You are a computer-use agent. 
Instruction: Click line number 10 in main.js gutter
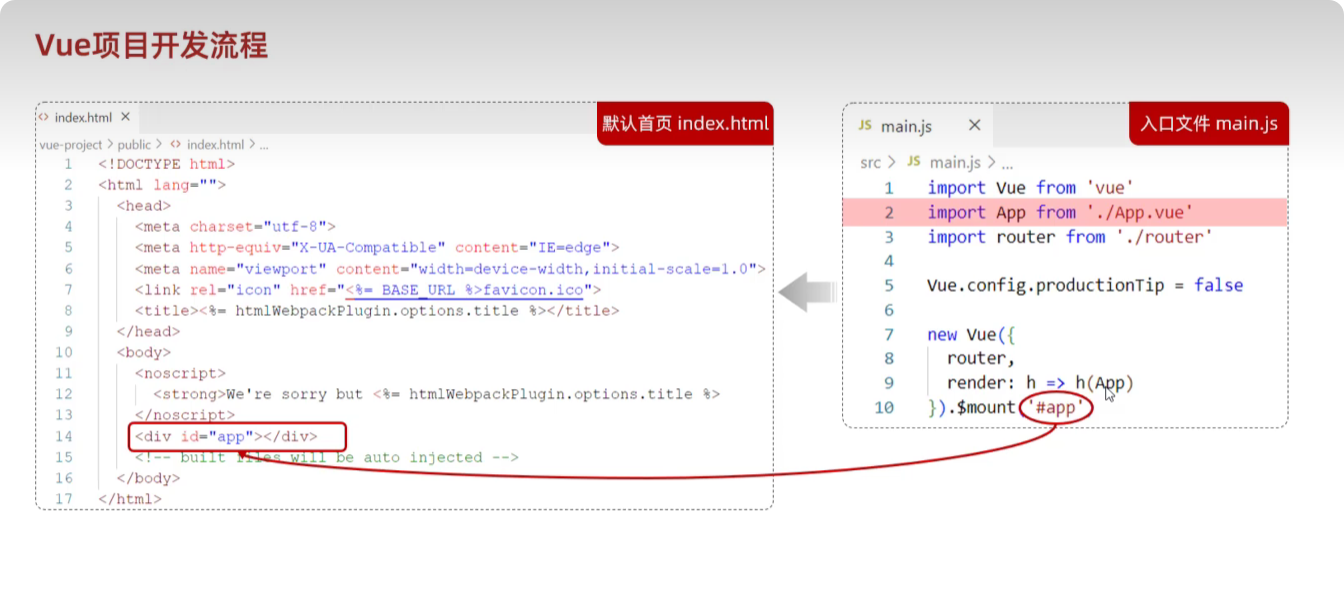884,408
